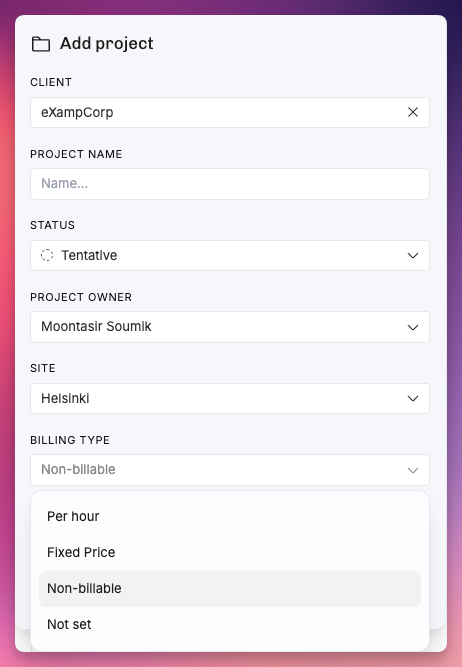Screen dimensions: 462x667
Task: Expand the Helsinki site dropdown
Action: tap(230, 398)
